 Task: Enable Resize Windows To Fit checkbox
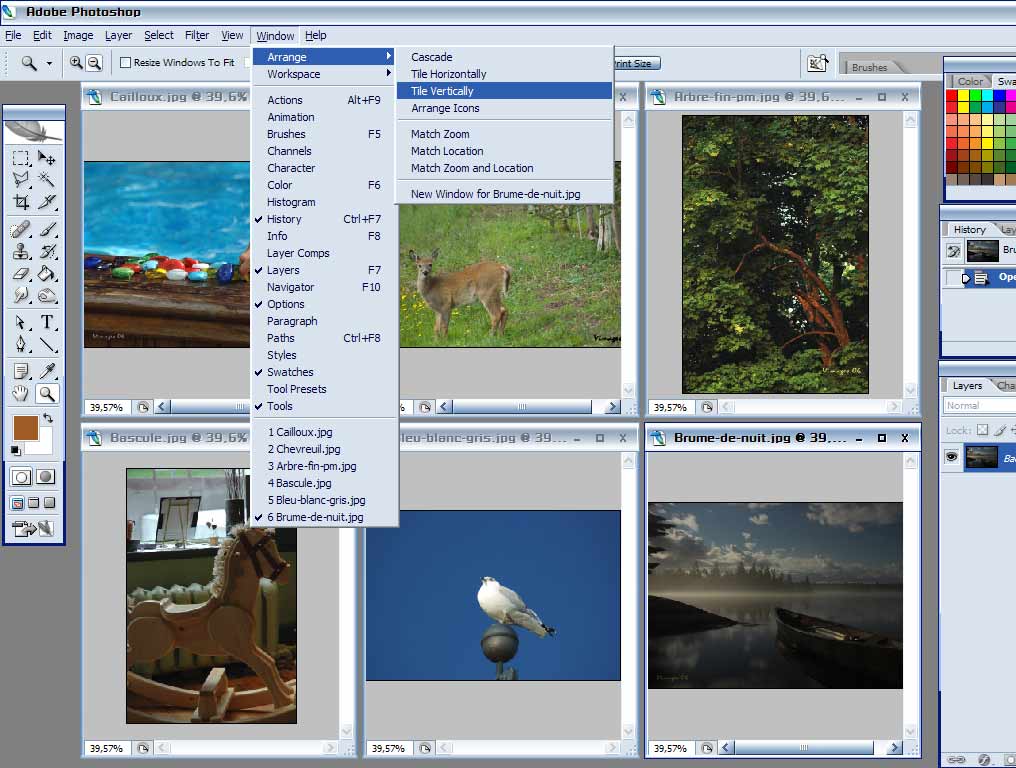(x=126, y=62)
